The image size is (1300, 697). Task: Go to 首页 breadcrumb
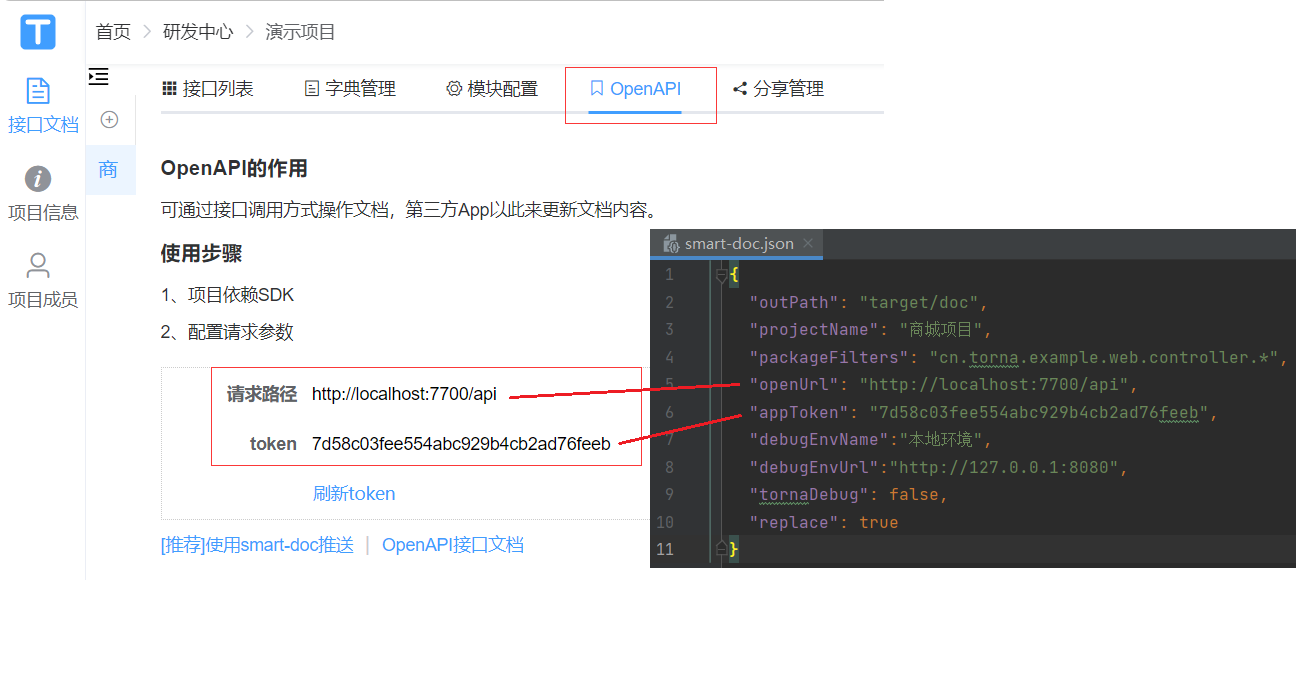pyautogui.click(x=113, y=32)
